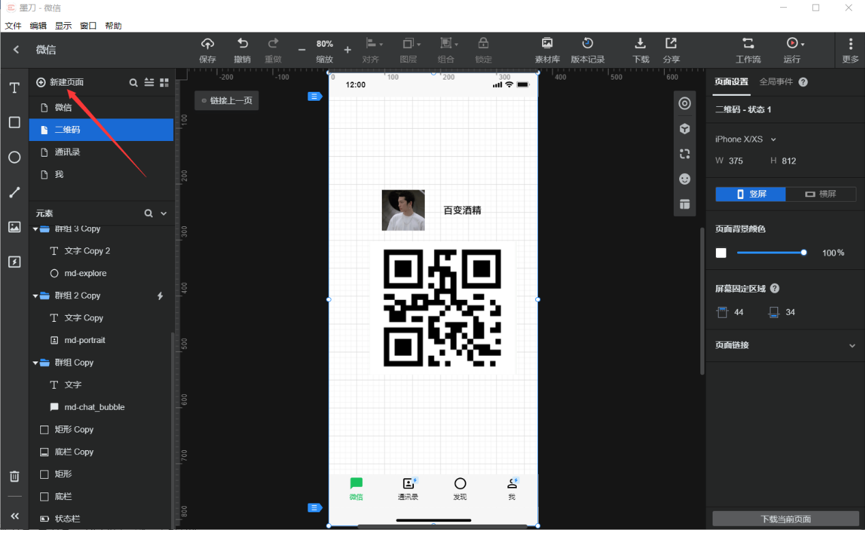Open the page background color swatch

(721, 253)
